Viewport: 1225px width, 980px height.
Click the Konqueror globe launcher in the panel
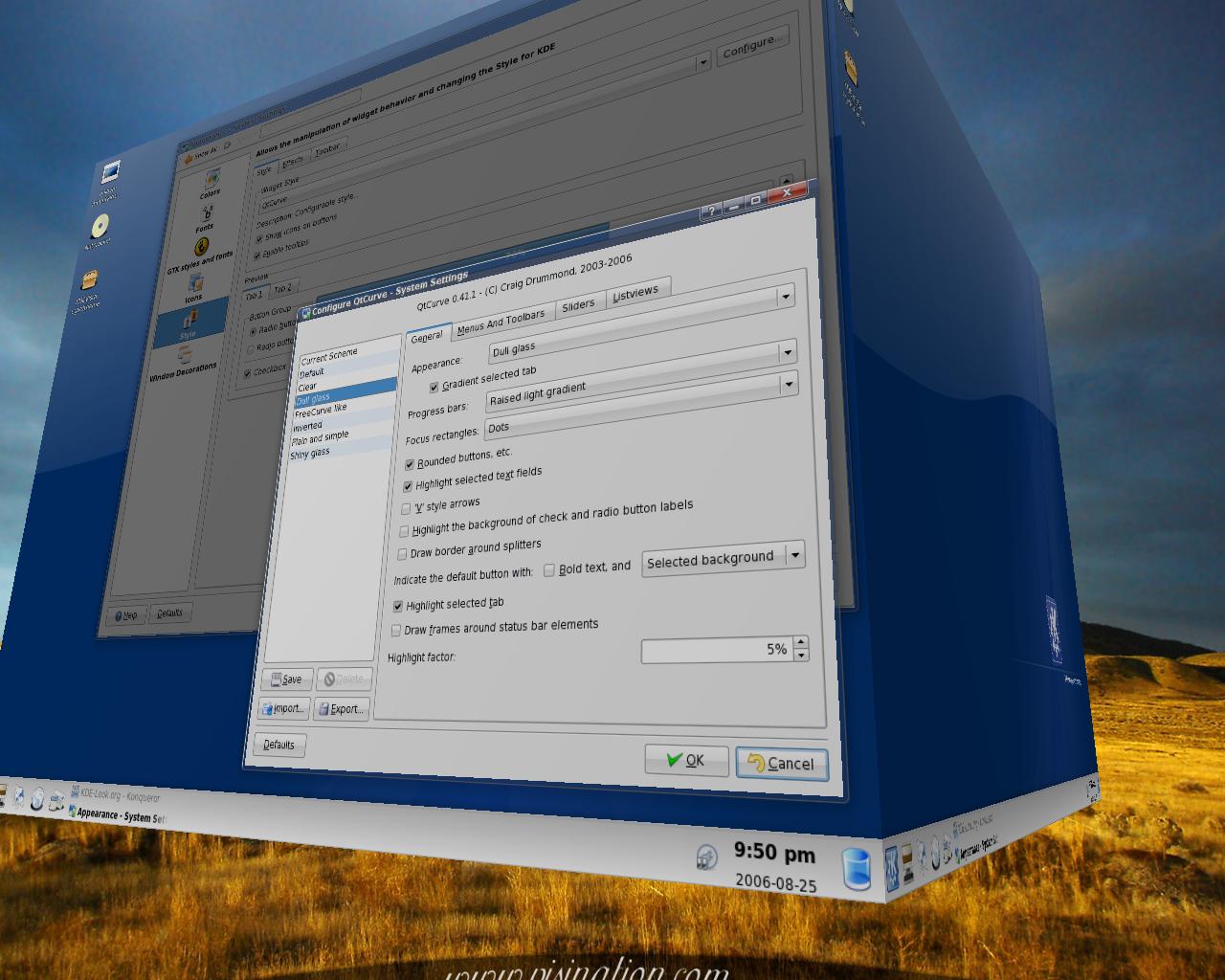36,798
